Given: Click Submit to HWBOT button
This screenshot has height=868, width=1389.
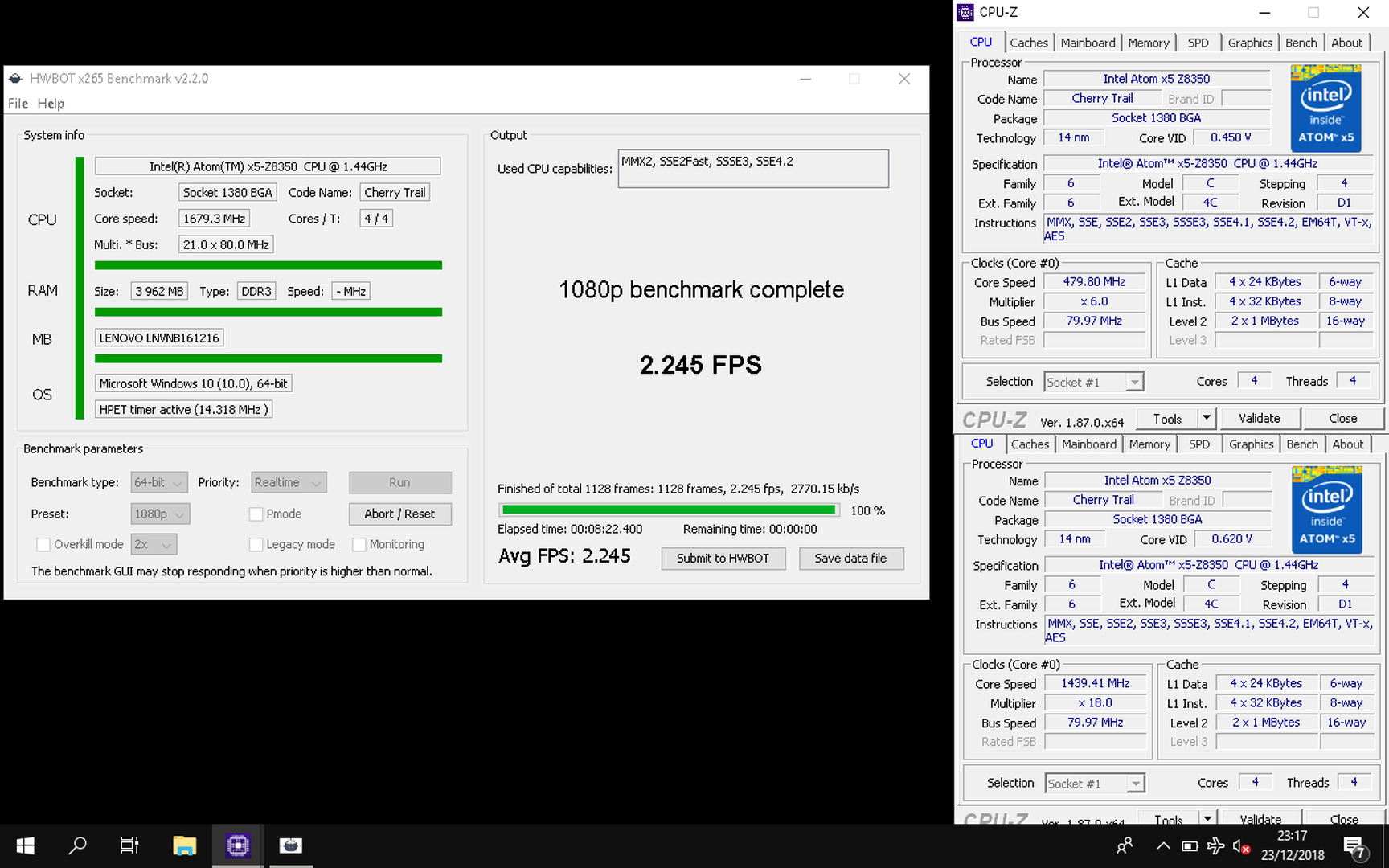Looking at the screenshot, I should pyautogui.click(x=723, y=559).
